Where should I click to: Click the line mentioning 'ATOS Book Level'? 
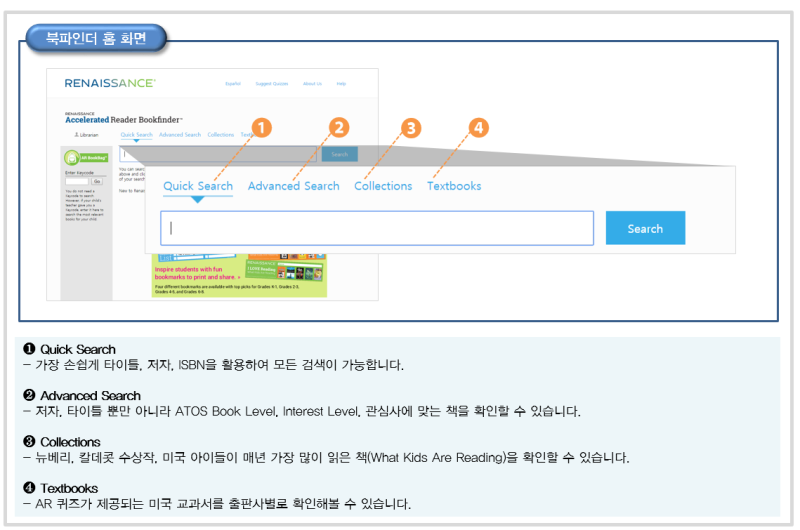302,412
